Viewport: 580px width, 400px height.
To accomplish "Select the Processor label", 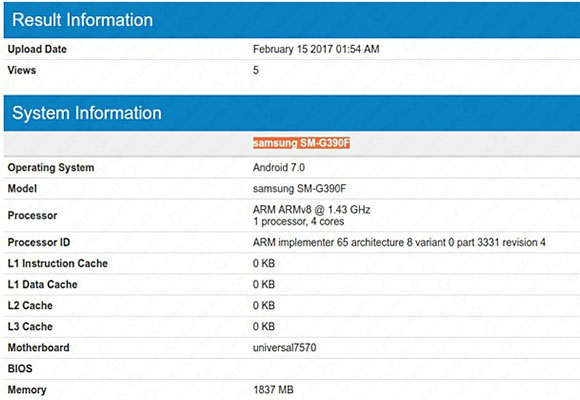I will [33, 216].
